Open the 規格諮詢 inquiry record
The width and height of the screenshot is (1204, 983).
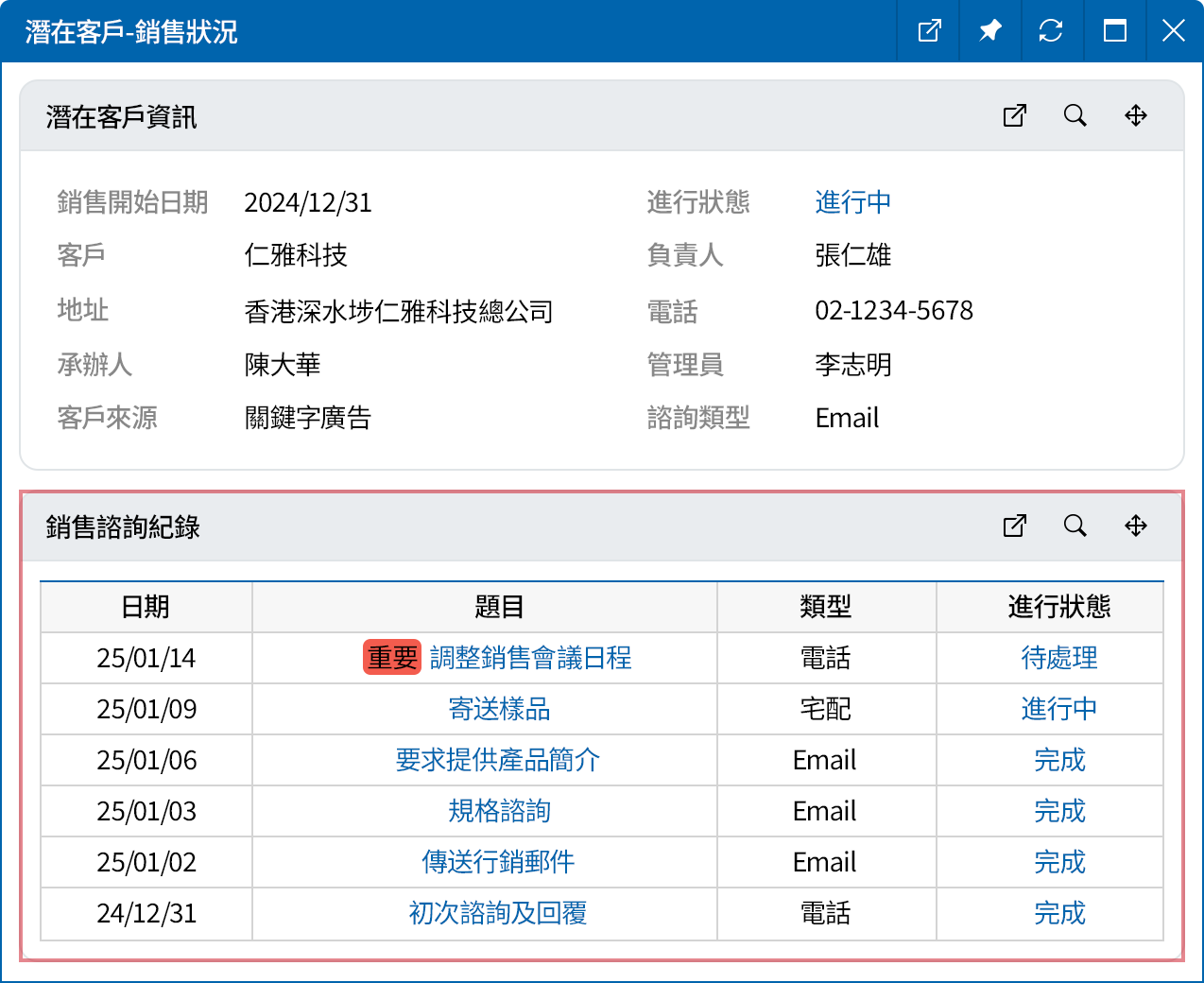tap(499, 811)
